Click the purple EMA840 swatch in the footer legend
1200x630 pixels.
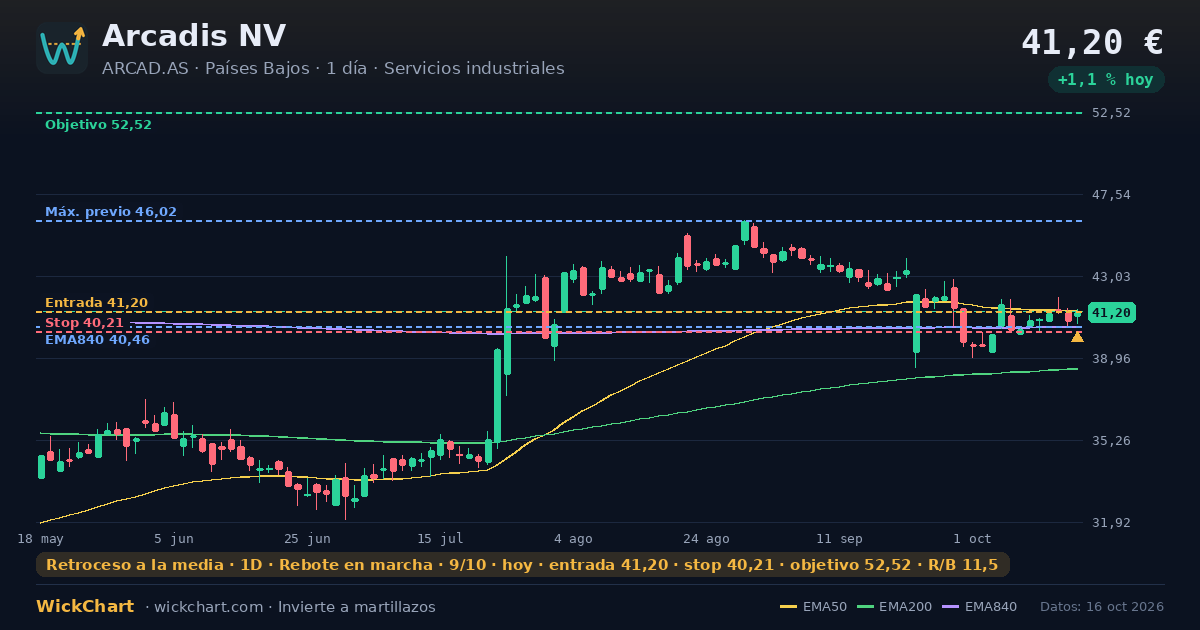tap(950, 607)
